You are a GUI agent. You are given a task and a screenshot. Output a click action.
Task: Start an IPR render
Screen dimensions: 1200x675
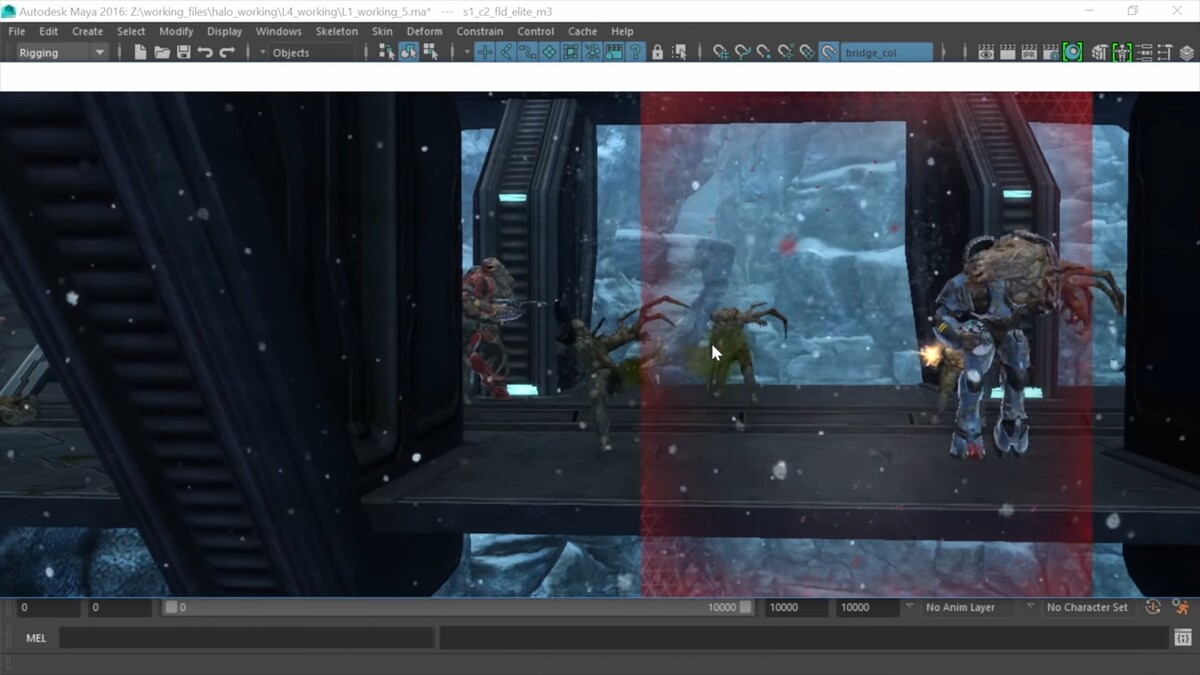click(x=1027, y=51)
